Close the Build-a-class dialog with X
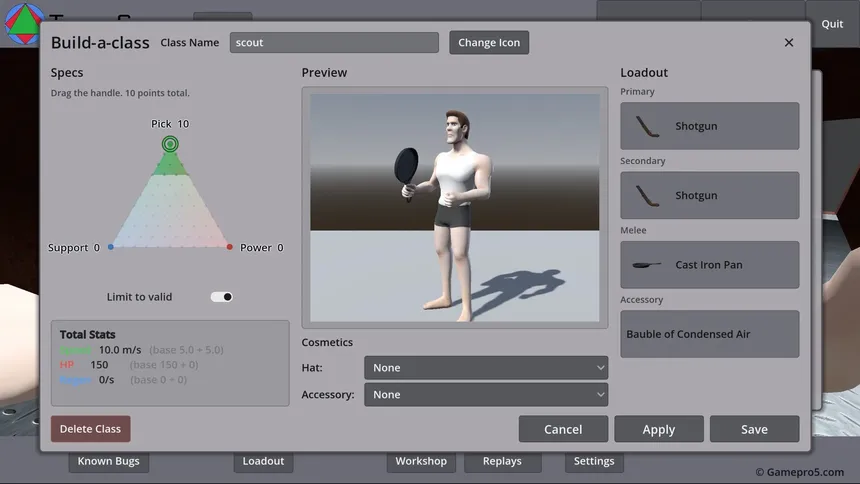 (789, 43)
